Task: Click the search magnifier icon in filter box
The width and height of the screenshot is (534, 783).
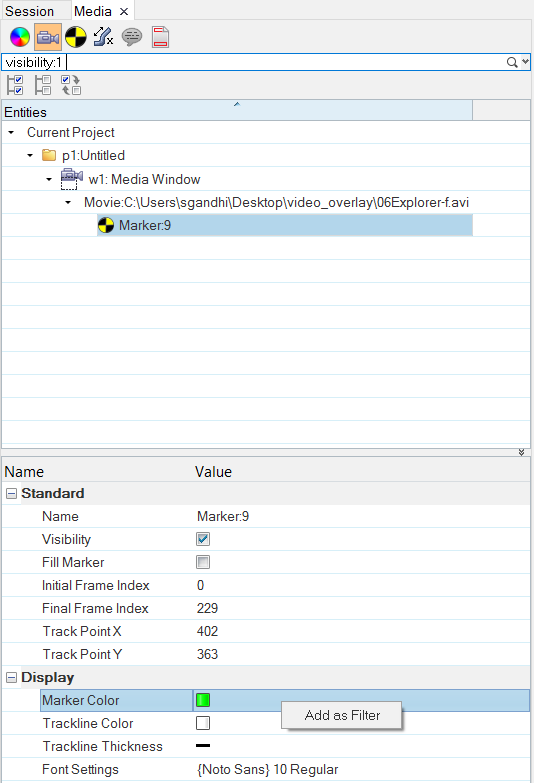Action: tap(512, 62)
